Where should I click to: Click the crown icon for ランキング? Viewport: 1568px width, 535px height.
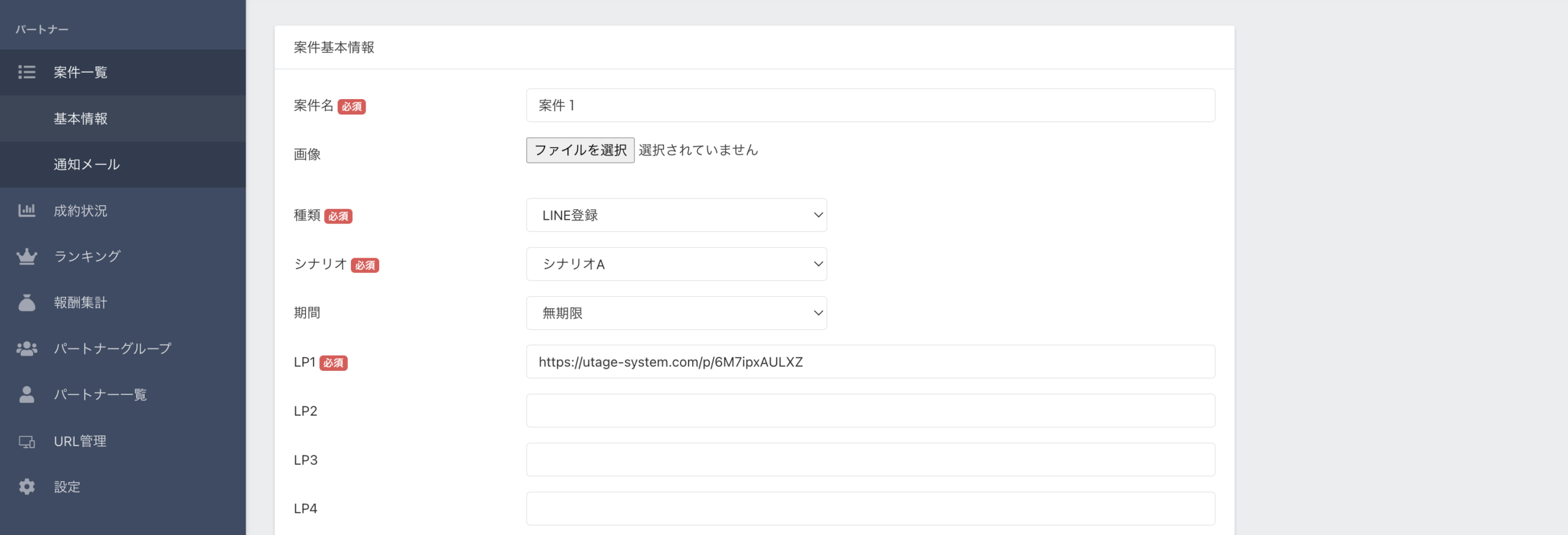[x=26, y=256]
